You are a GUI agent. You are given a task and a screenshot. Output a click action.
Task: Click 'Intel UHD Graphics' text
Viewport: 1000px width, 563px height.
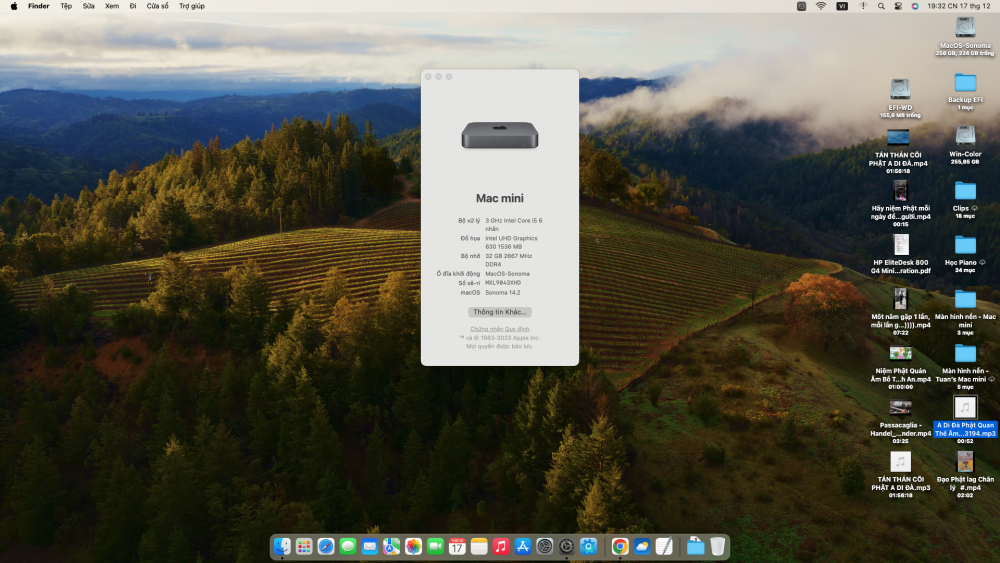[x=511, y=238]
